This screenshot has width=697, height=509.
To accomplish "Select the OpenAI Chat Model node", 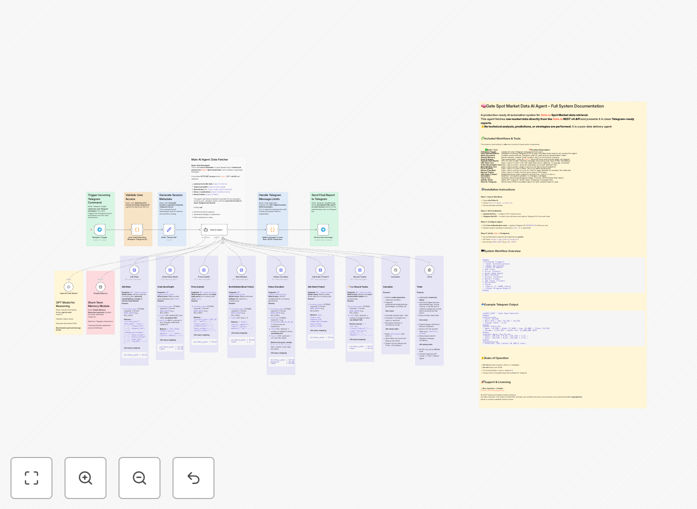I will pos(68,287).
